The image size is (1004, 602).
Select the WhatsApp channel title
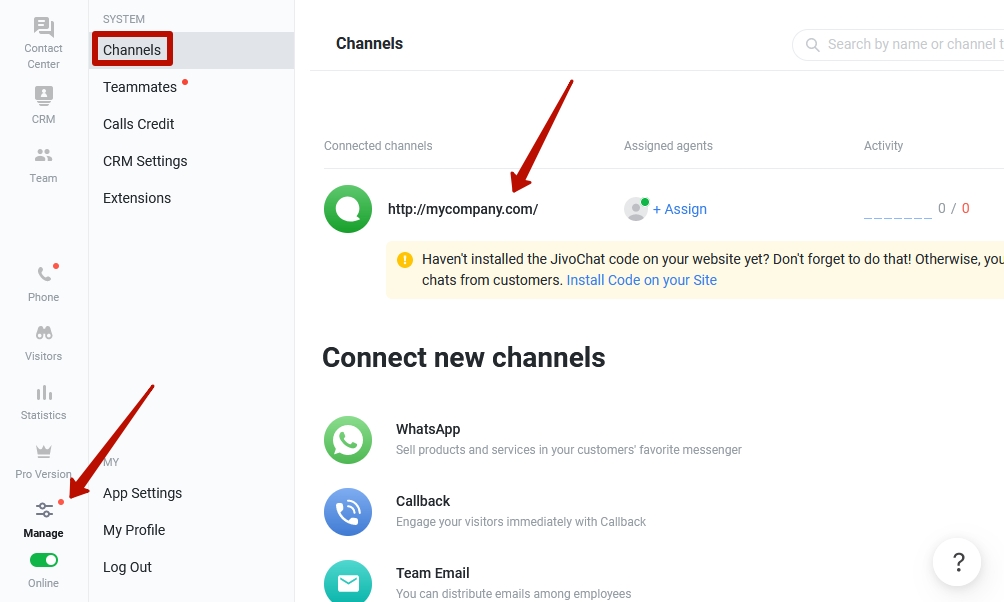click(428, 429)
